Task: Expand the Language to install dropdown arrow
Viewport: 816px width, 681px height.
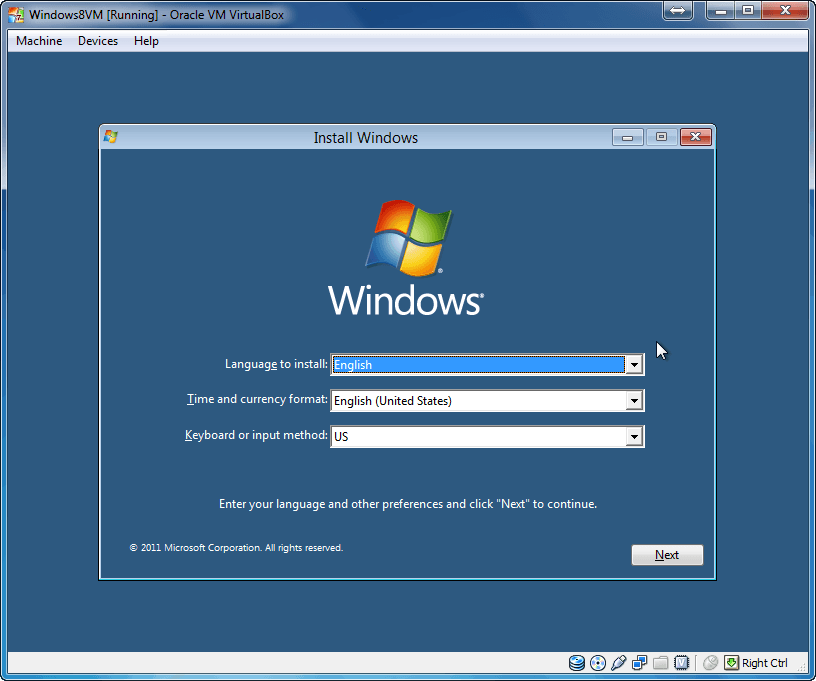Action: (634, 365)
